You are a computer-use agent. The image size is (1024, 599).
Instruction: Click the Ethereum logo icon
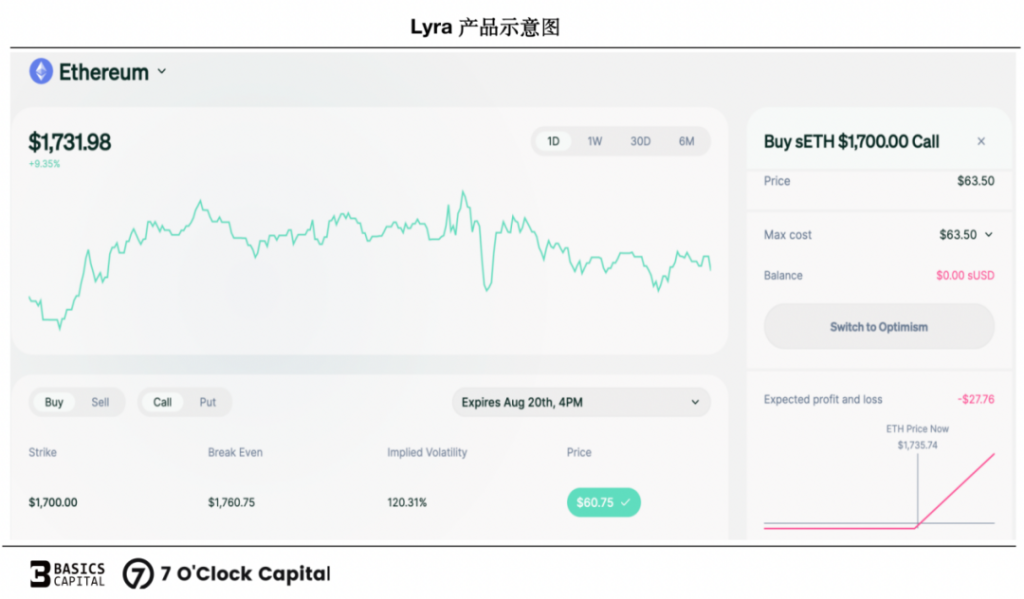pos(41,71)
